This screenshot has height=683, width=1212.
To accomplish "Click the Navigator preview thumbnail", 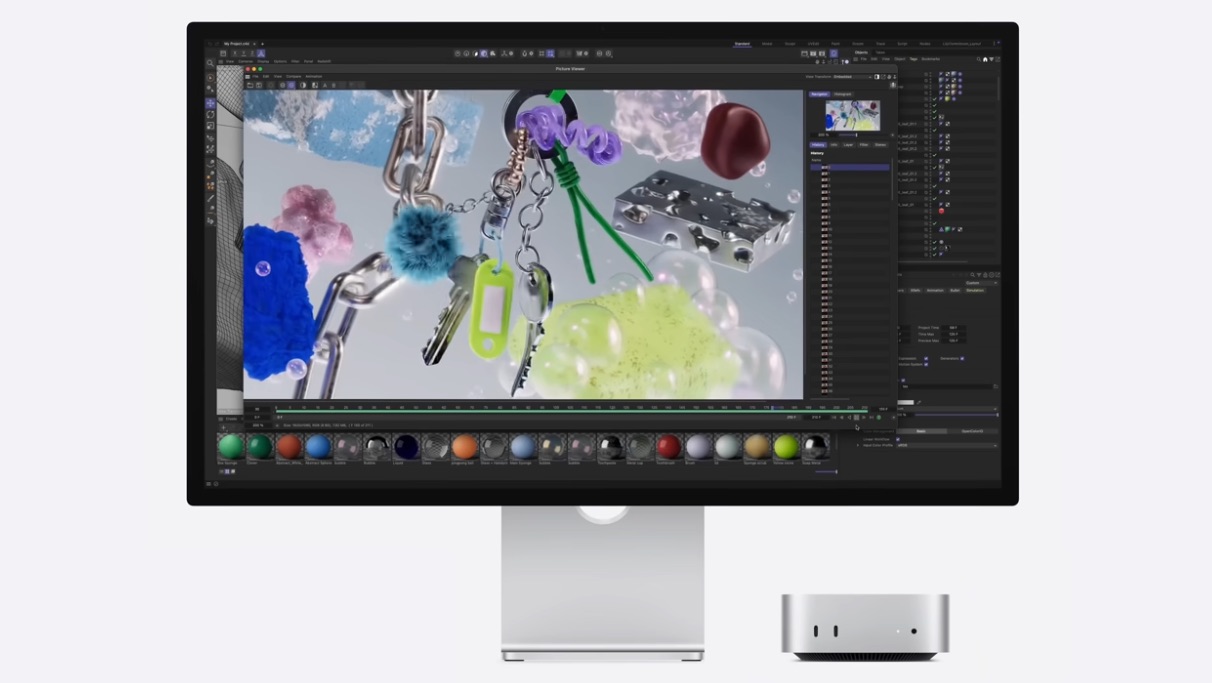I will (852, 115).
